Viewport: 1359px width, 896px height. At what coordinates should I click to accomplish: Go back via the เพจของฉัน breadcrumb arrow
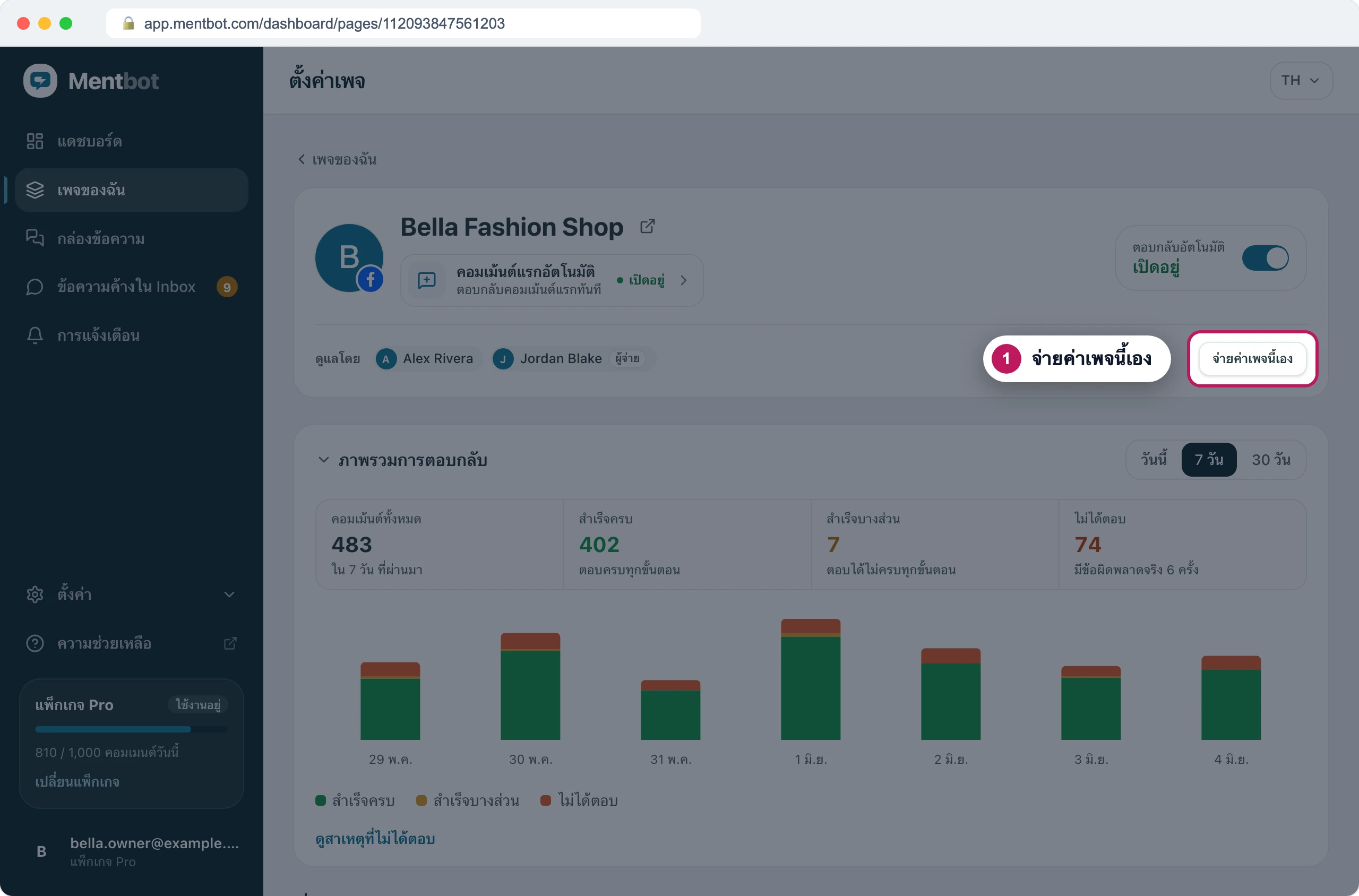point(301,159)
